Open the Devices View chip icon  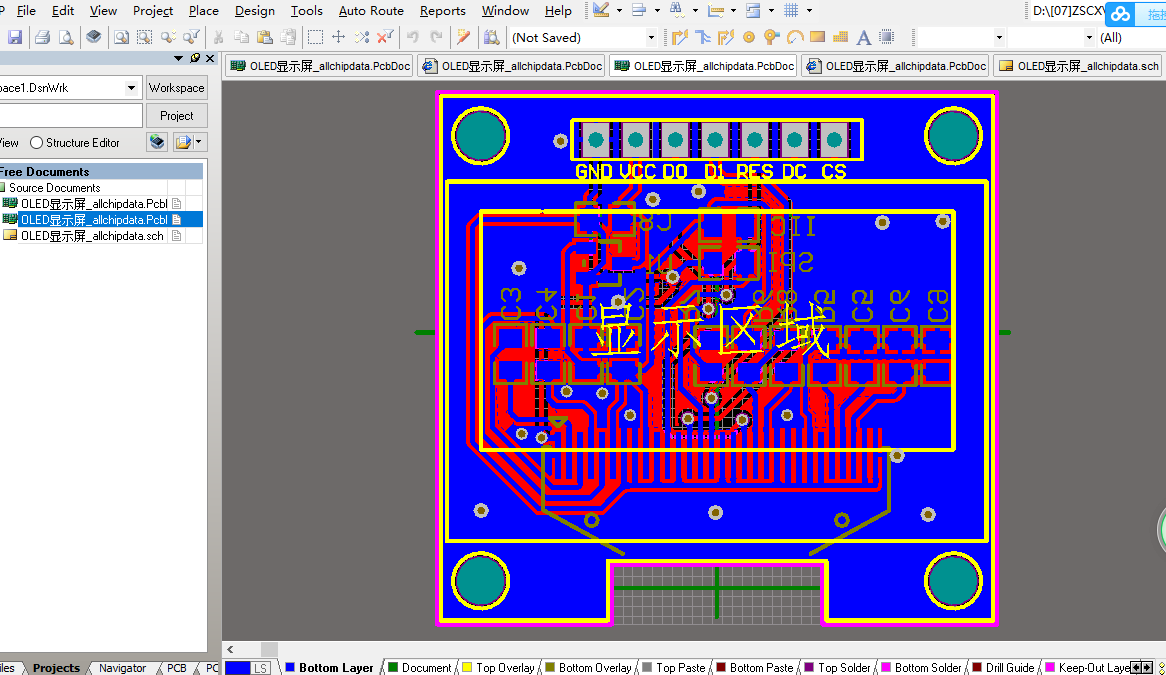coord(94,37)
